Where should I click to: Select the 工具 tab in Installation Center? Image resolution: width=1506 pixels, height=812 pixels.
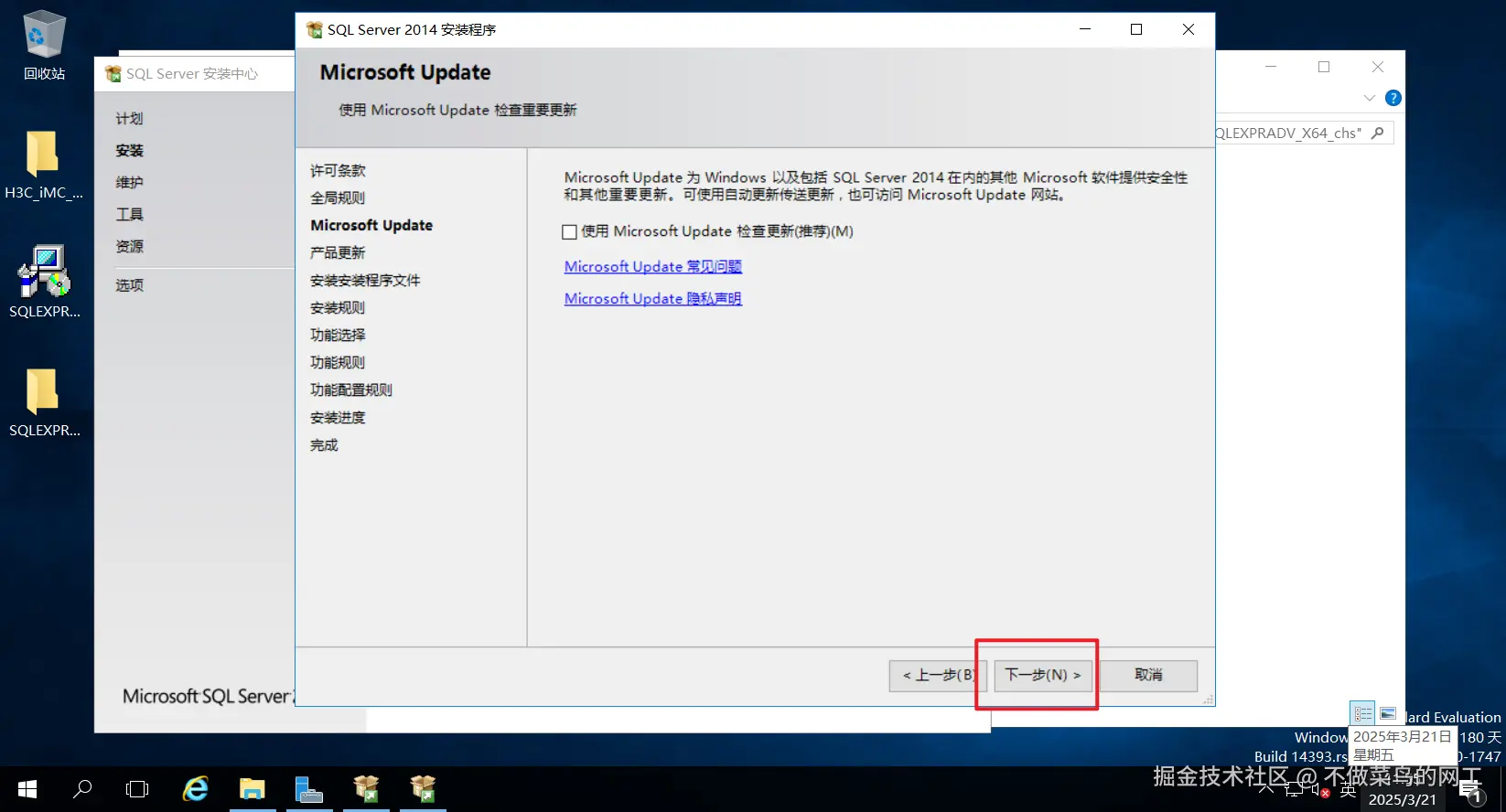tap(129, 215)
